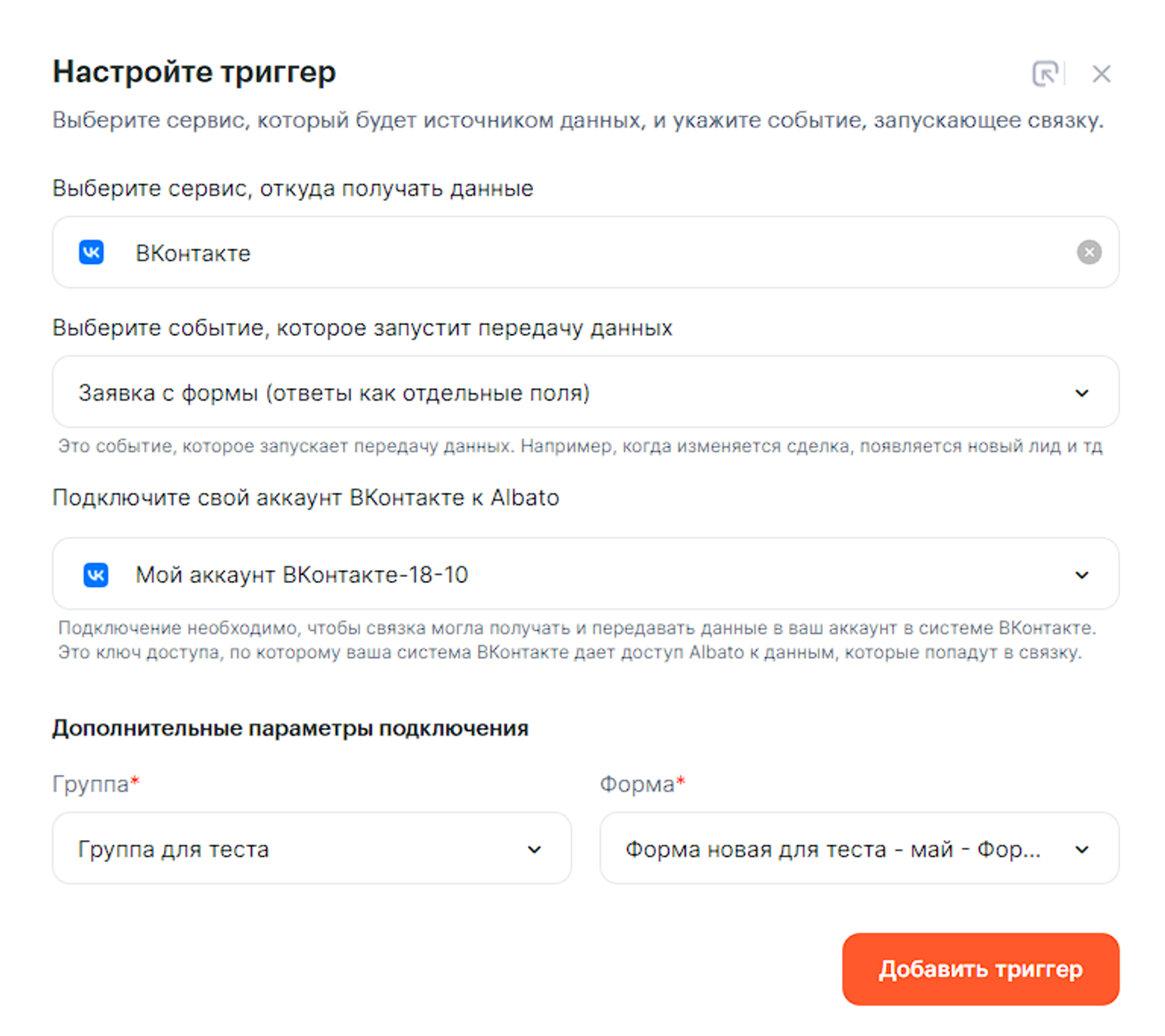1165x1036 pixels.
Task: Open Мой аккаунт ВКонтакте-18-10 account selector
Action: [302, 575]
